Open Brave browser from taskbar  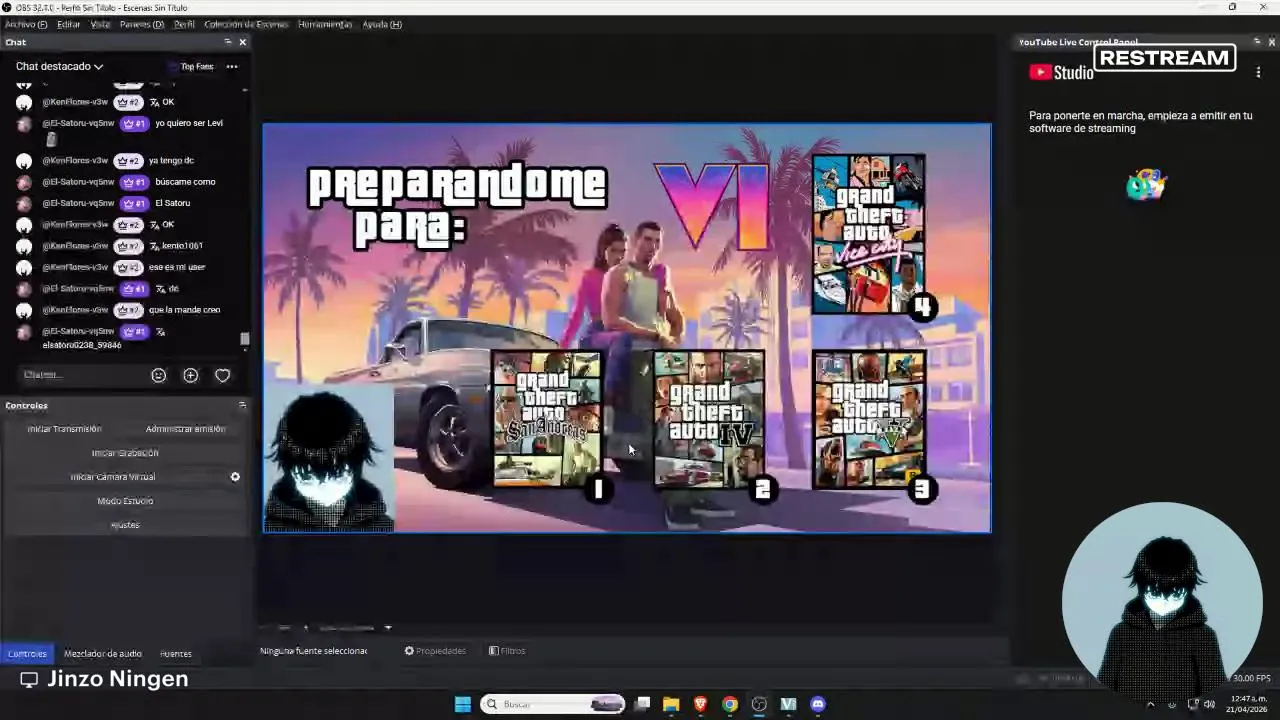(x=701, y=704)
